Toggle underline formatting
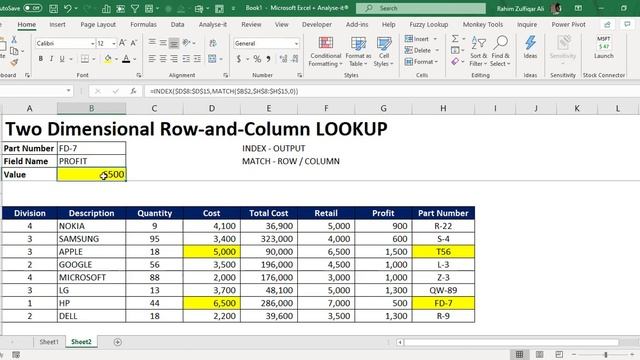 tap(62, 59)
